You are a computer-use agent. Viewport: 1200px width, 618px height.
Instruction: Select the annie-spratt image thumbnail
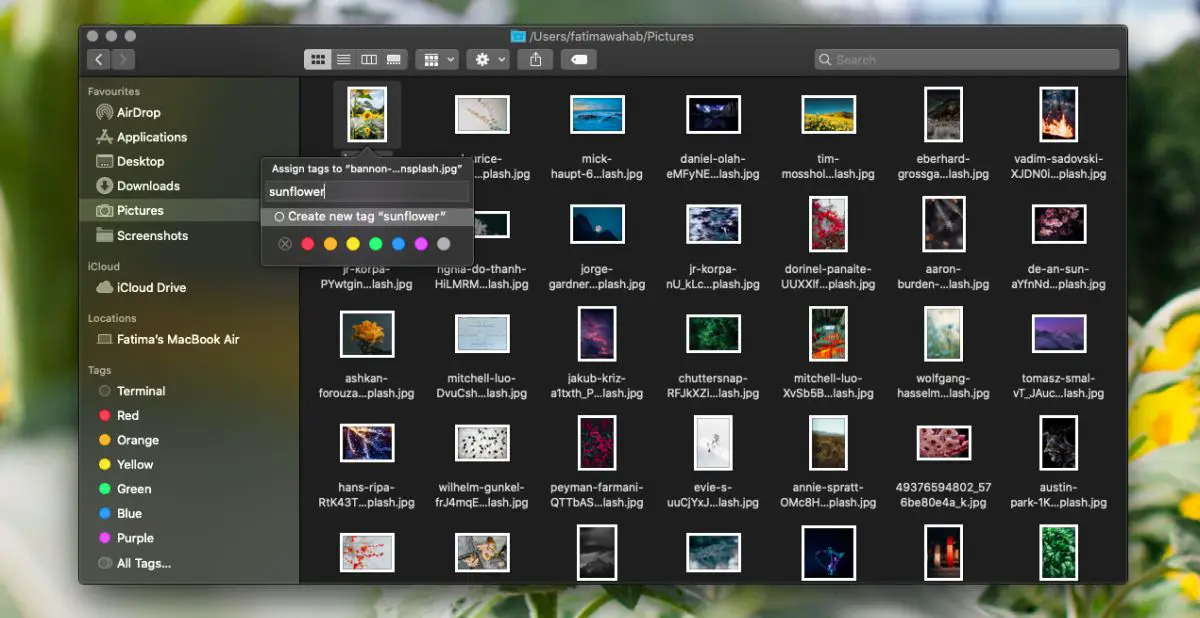(829, 443)
